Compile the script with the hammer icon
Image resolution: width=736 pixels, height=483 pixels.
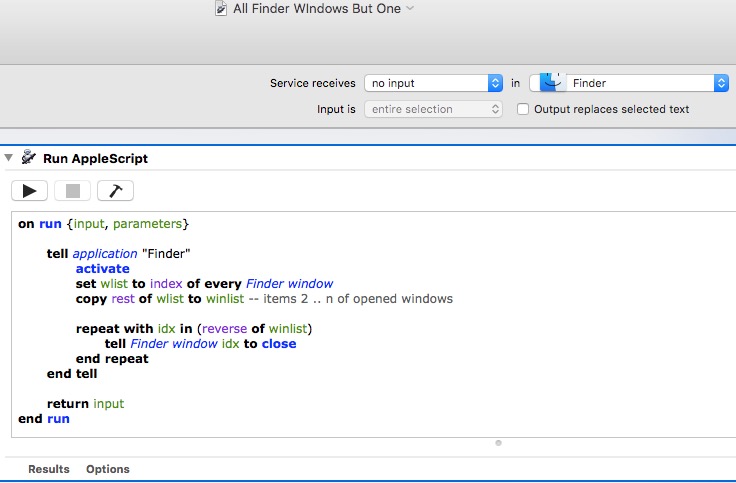(x=115, y=191)
